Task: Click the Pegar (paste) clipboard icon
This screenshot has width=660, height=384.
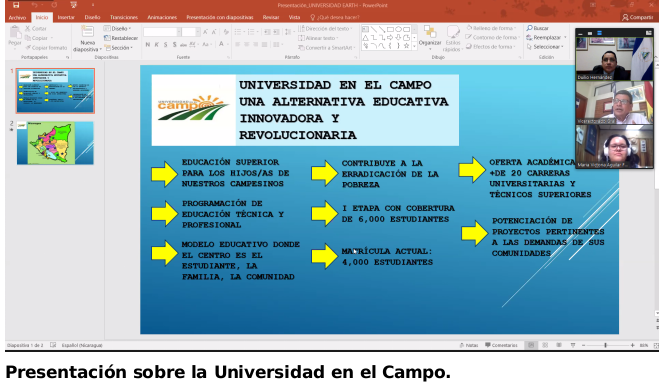Action: tap(15, 32)
